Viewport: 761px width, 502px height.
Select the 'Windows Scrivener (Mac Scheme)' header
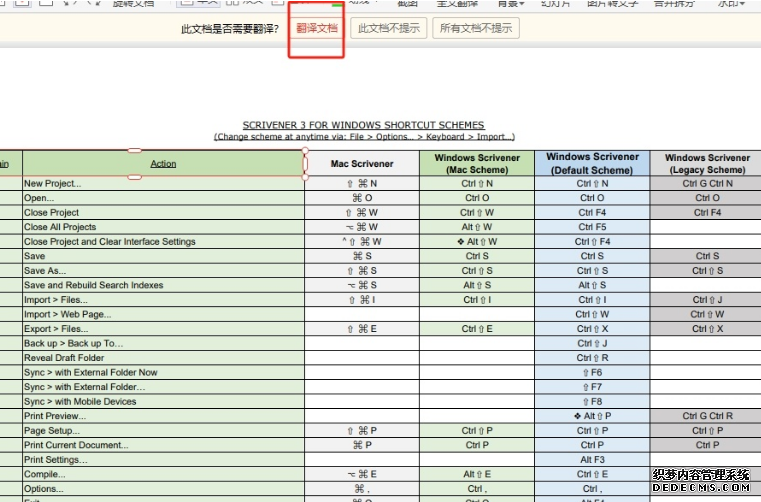[x=477, y=164]
